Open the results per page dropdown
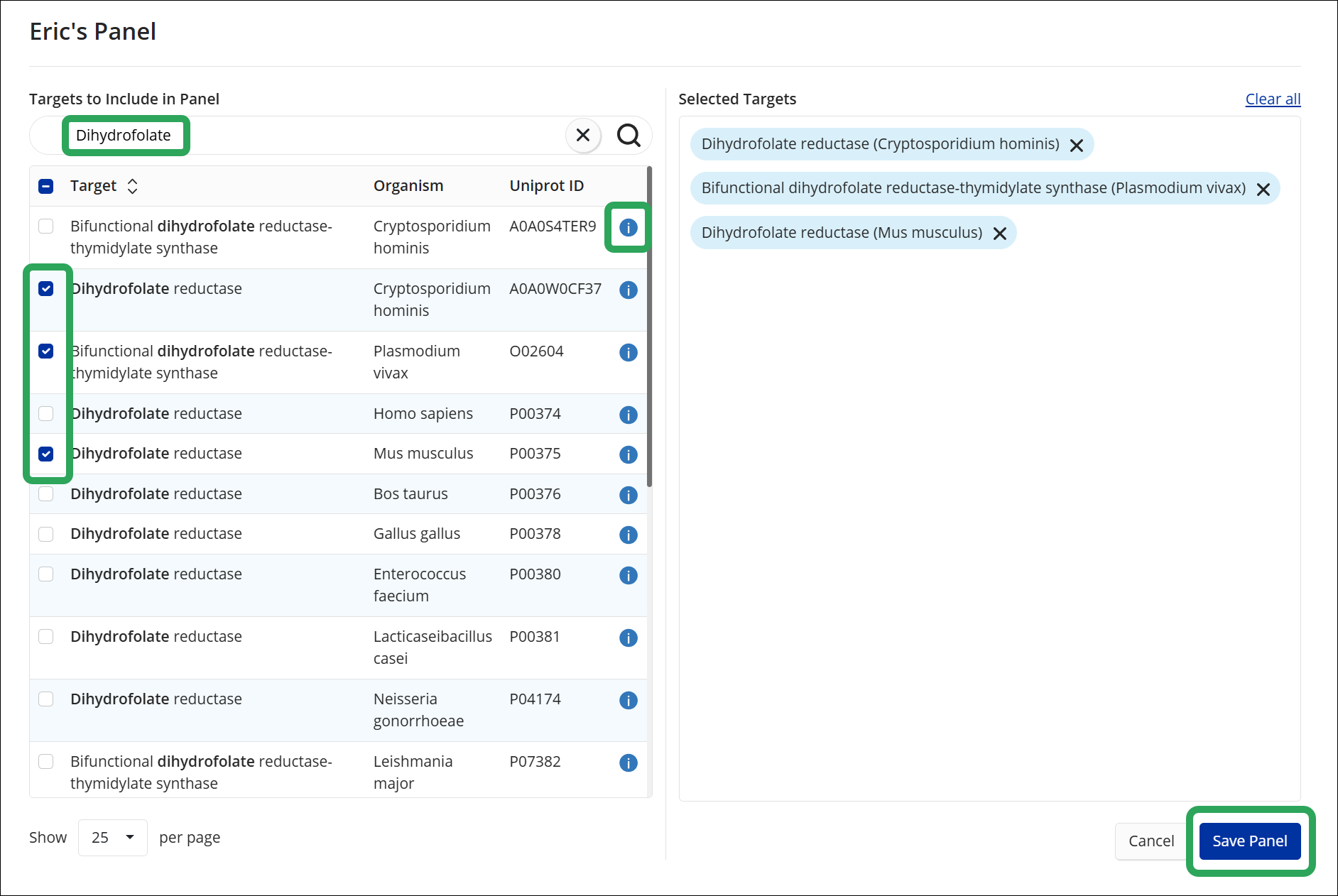This screenshot has width=1338, height=896. (112, 838)
